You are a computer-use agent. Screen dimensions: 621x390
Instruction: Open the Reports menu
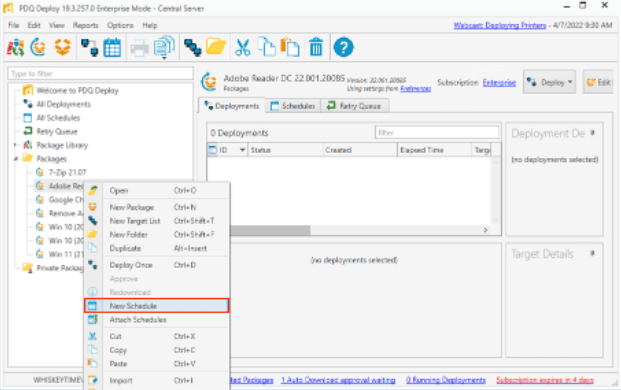pos(85,25)
